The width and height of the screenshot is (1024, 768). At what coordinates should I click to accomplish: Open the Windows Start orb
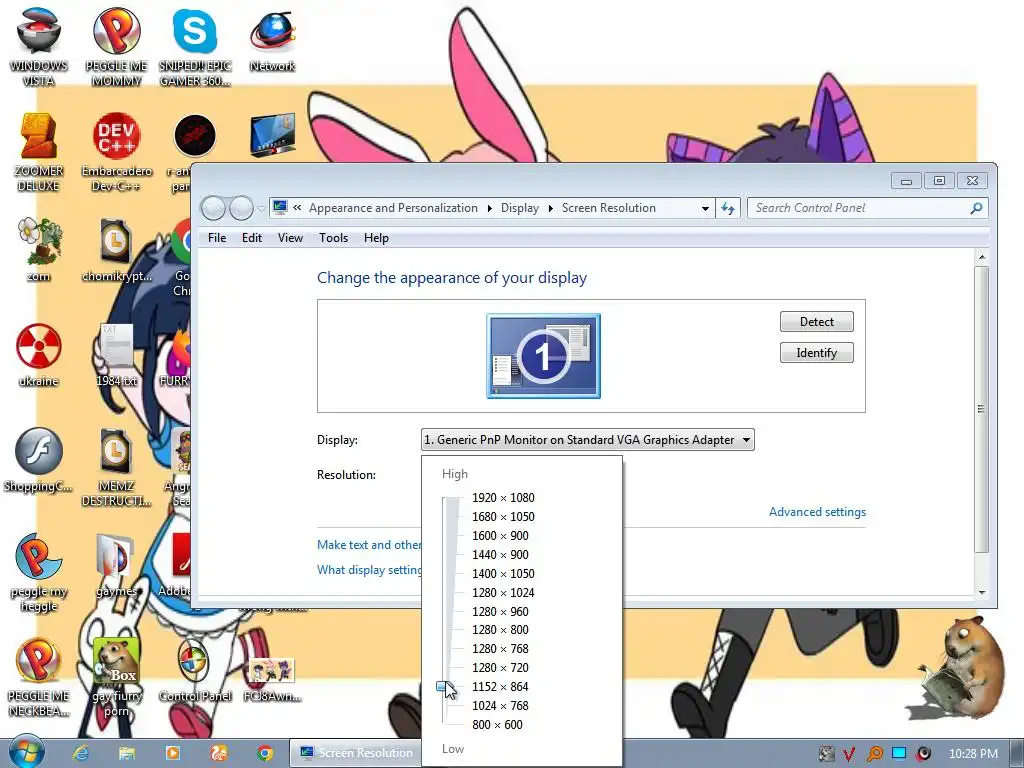coord(26,752)
